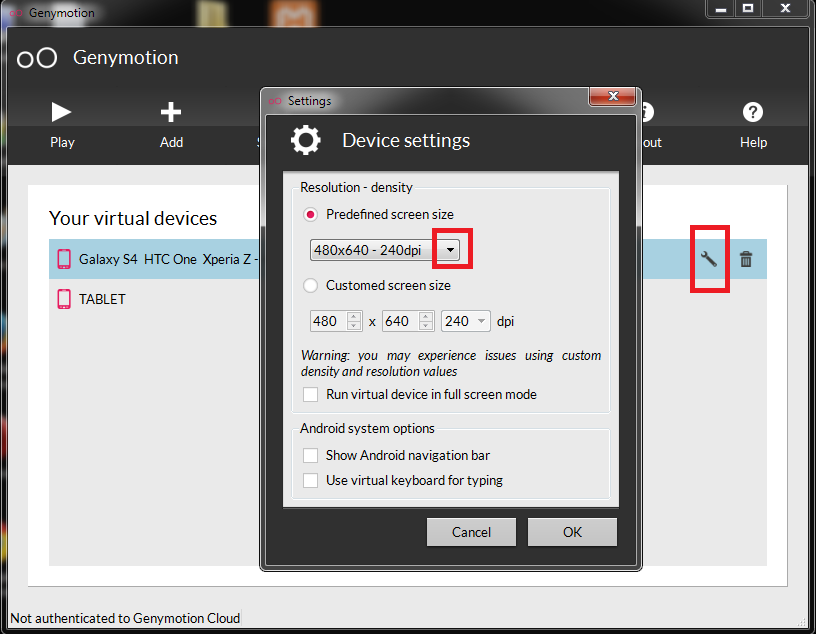Enable Show Android navigation bar checkbox
The image size is (816, 634).
click(x=311, y=455)
